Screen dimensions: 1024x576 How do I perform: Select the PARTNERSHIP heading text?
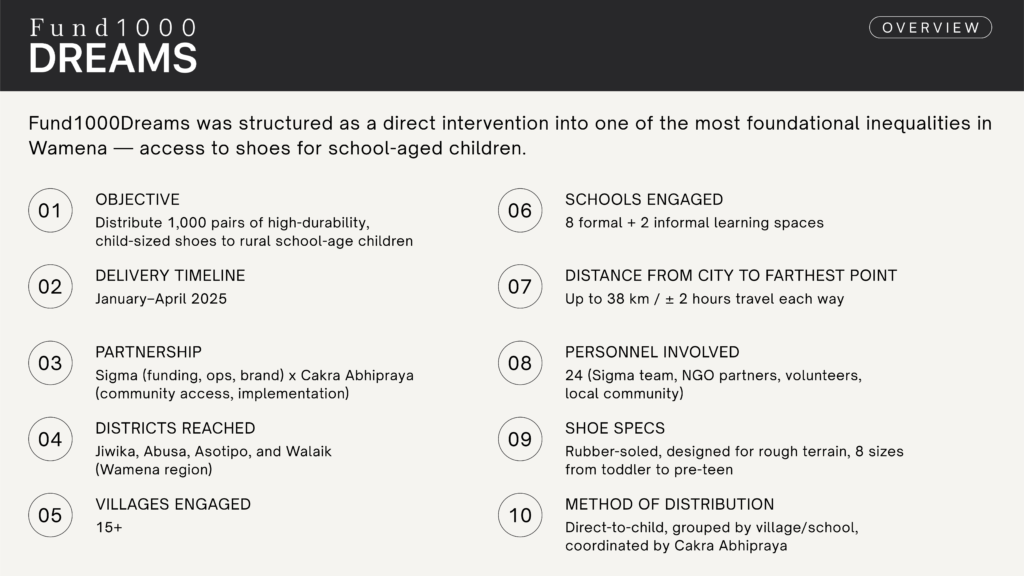148,352
